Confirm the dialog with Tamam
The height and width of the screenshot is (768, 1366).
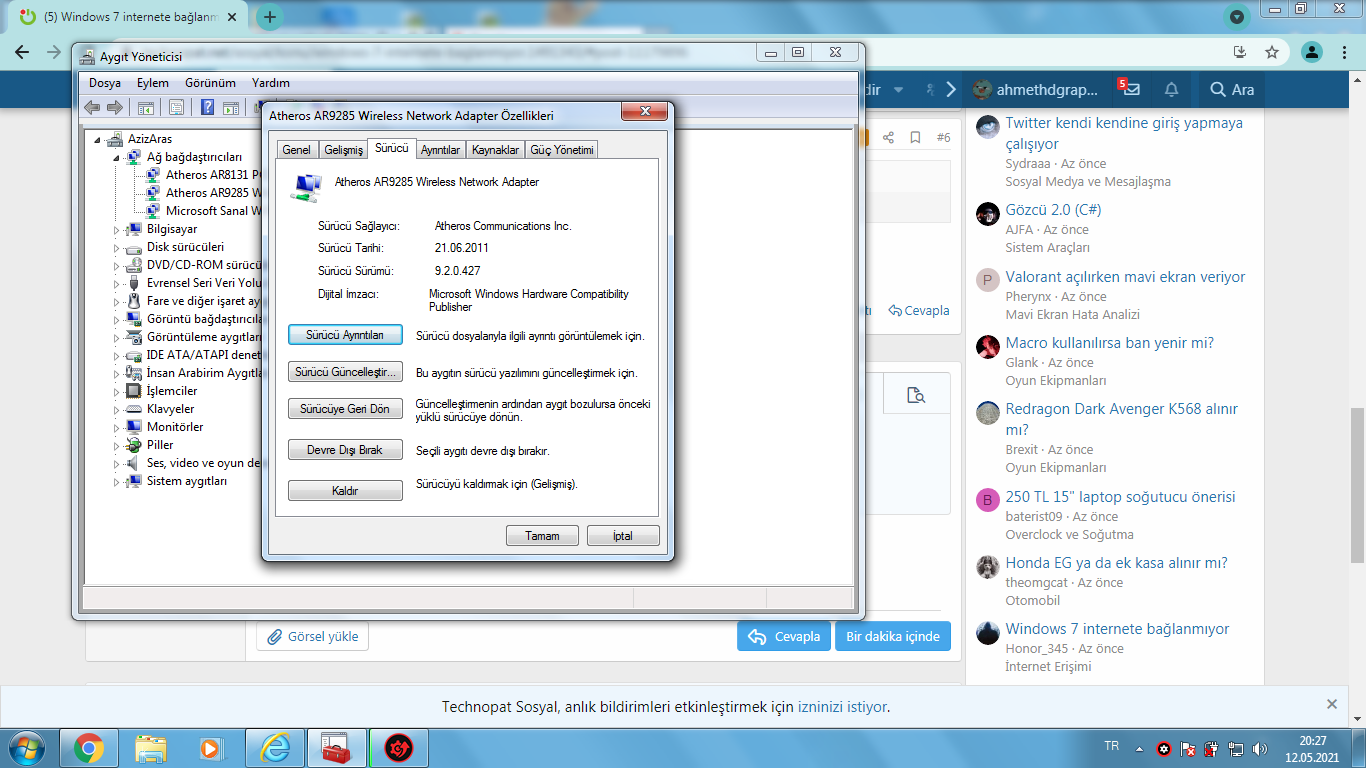pos(543,536)
